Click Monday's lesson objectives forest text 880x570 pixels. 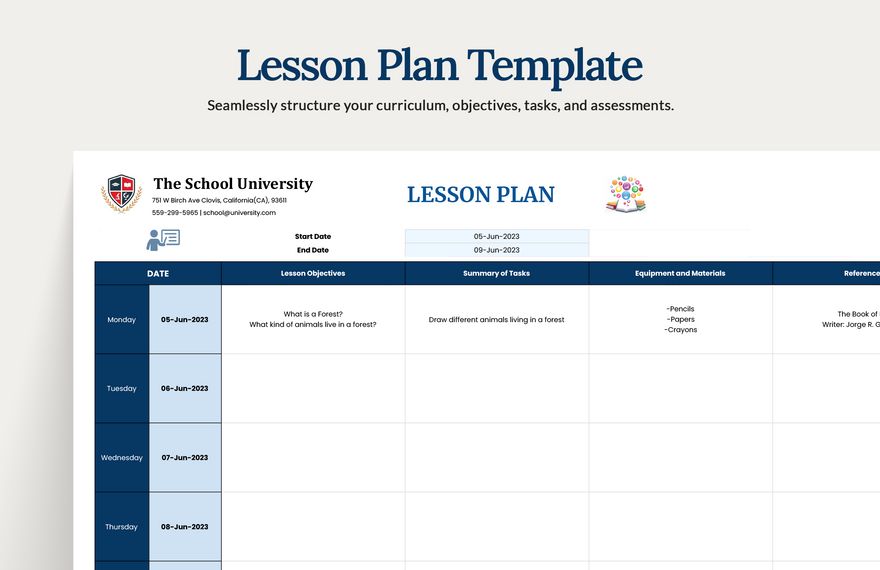click(313, 319)
